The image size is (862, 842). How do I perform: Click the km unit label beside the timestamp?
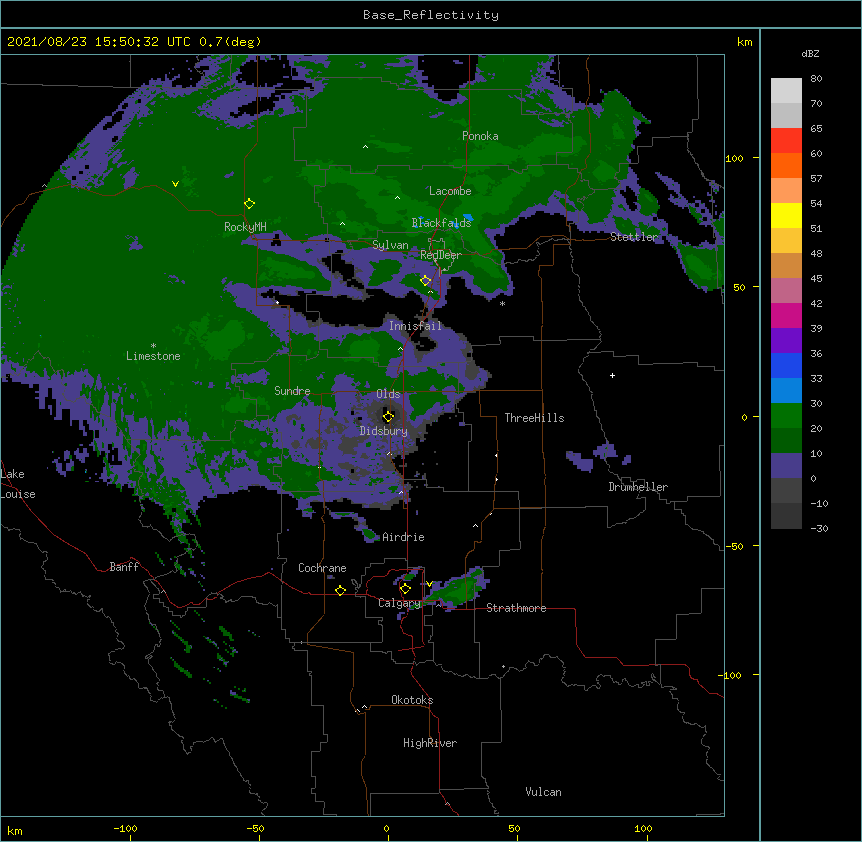click(745, 42)
